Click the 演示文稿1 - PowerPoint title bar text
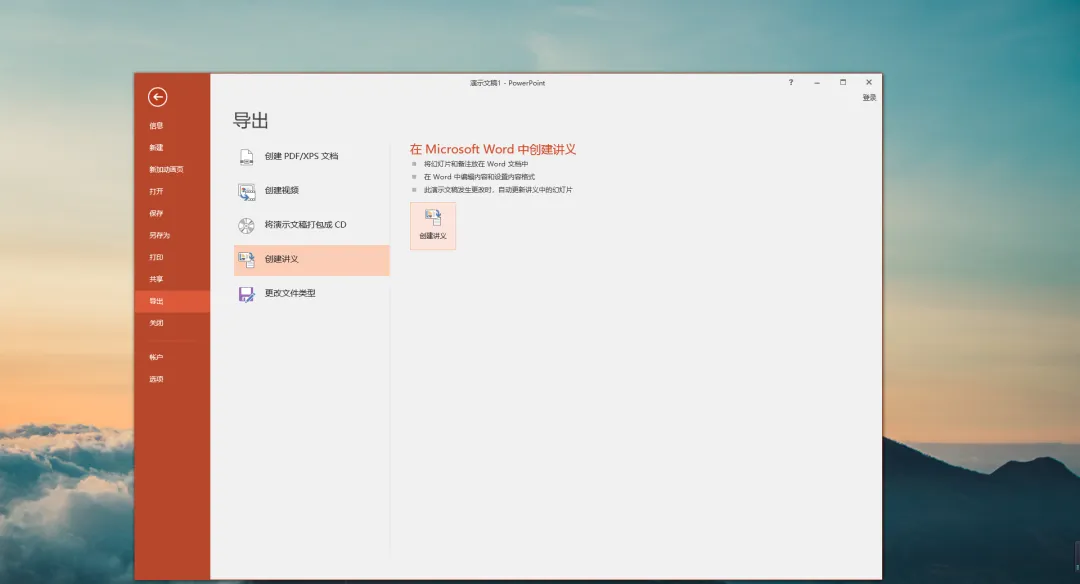The width and height of the screenshot is (1080, 584). (508, 83)
